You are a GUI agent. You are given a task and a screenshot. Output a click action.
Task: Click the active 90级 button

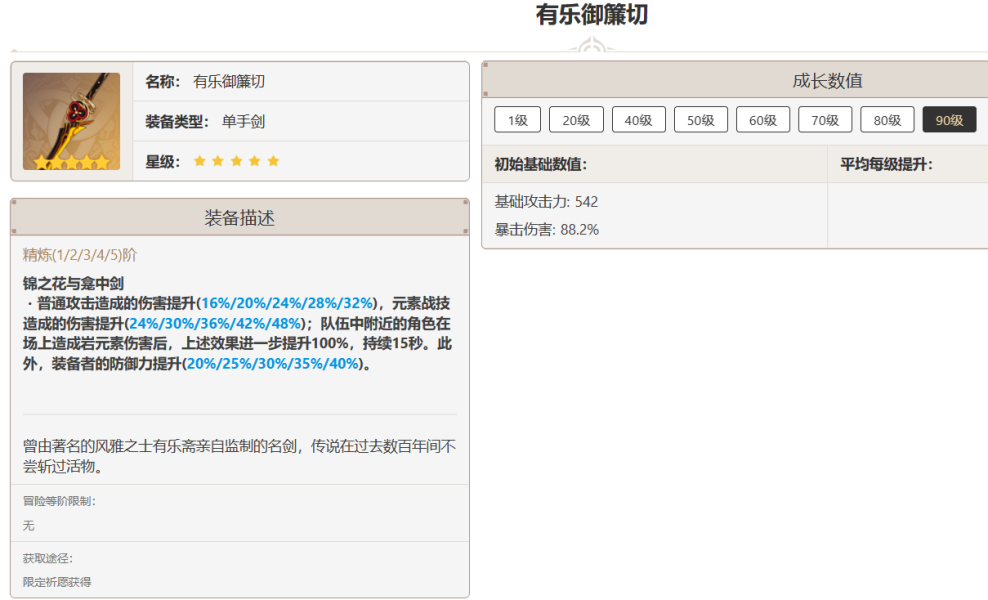(x=949, y=120)
